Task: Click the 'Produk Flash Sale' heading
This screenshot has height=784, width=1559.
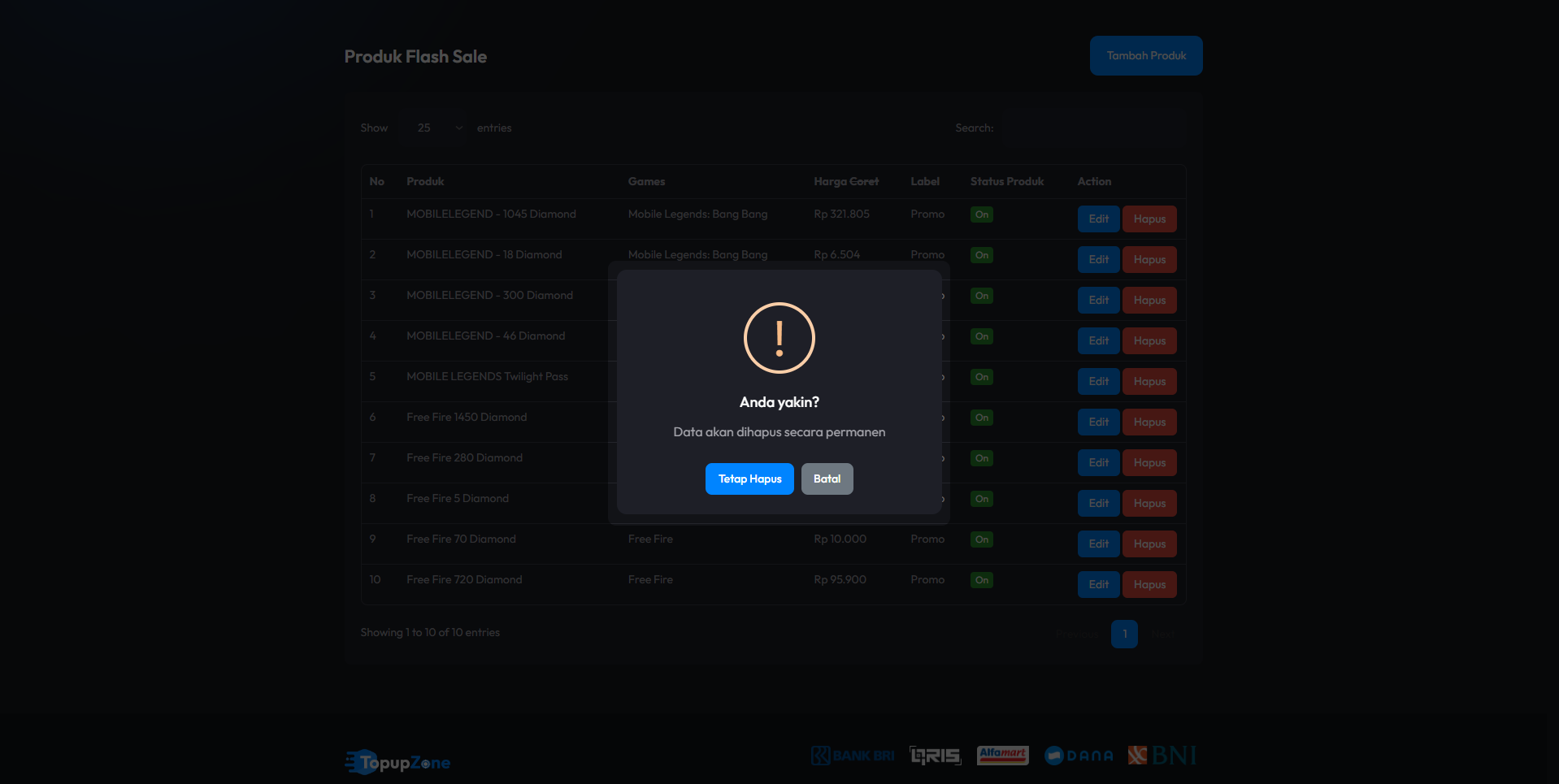Action: point(415,57)
